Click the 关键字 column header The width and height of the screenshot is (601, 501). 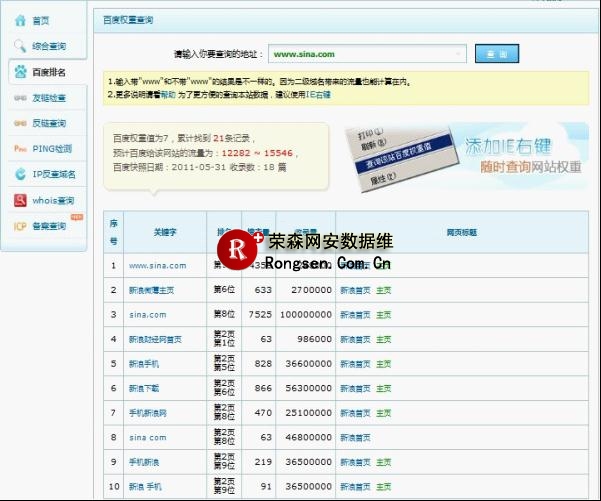pos(158,232)
